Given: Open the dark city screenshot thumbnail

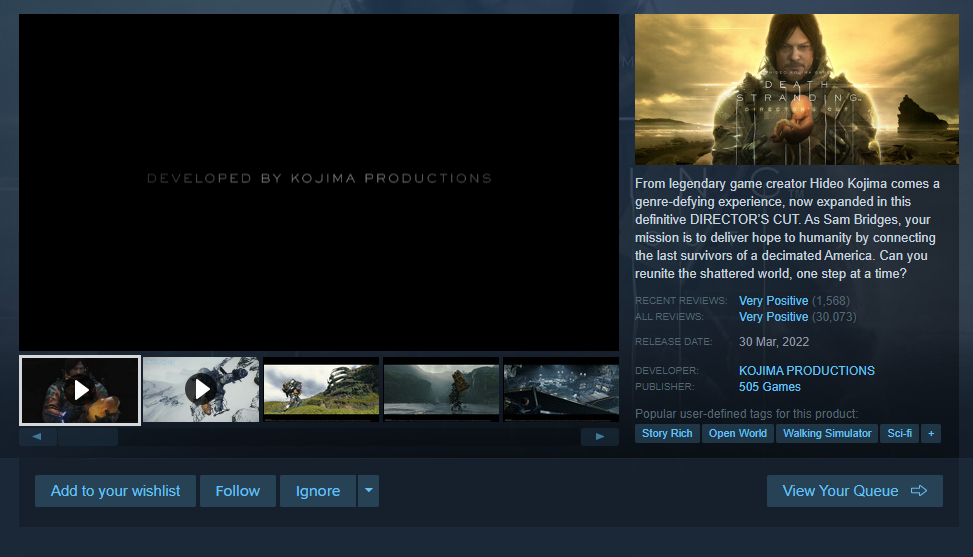Looking at the screenshot, I should click(x=561, y=390).
